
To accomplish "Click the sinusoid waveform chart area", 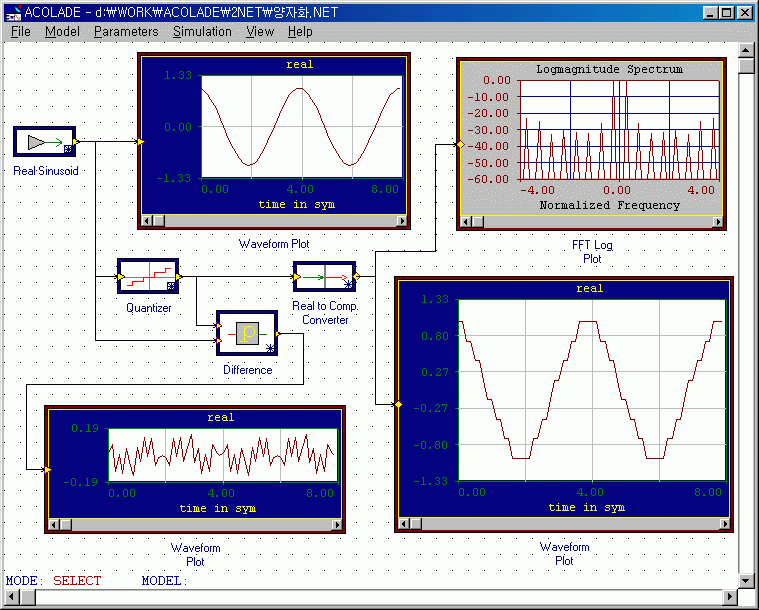I will (302, 127).
